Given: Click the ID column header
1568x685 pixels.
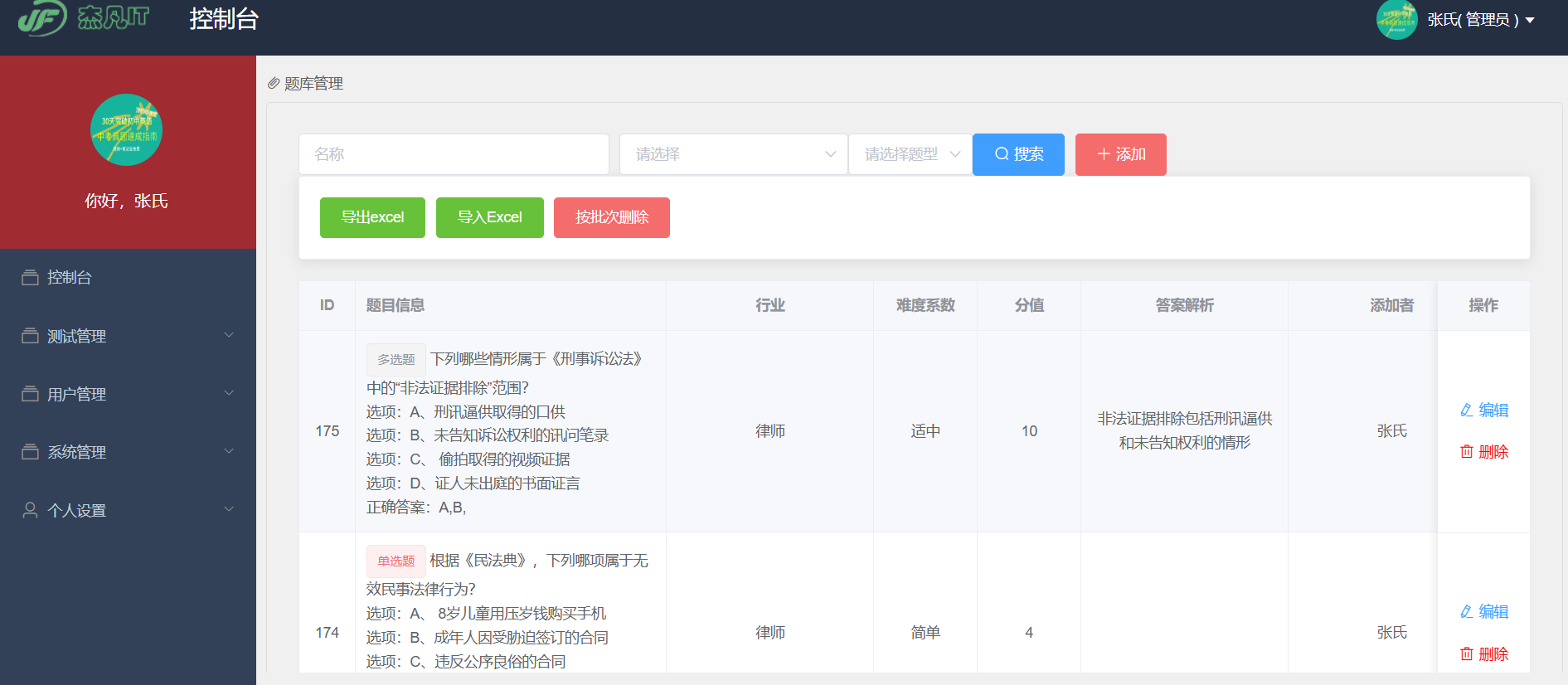Looking at the screenshot, I should 328,305.
